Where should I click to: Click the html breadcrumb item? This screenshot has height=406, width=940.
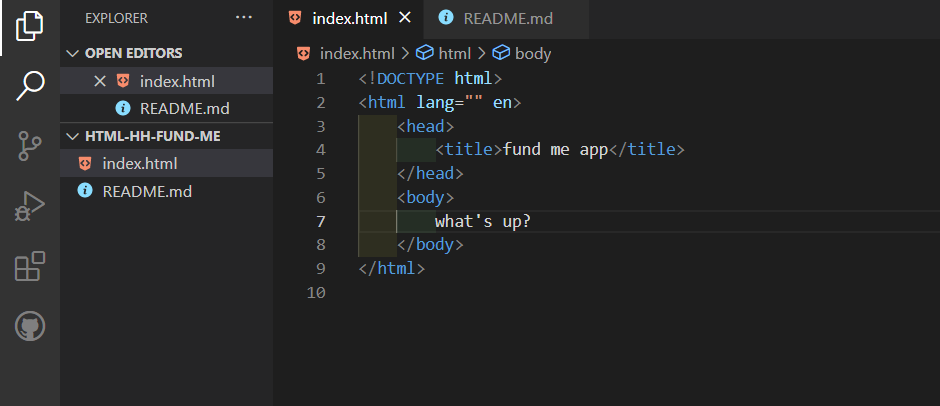pos(454,53)
